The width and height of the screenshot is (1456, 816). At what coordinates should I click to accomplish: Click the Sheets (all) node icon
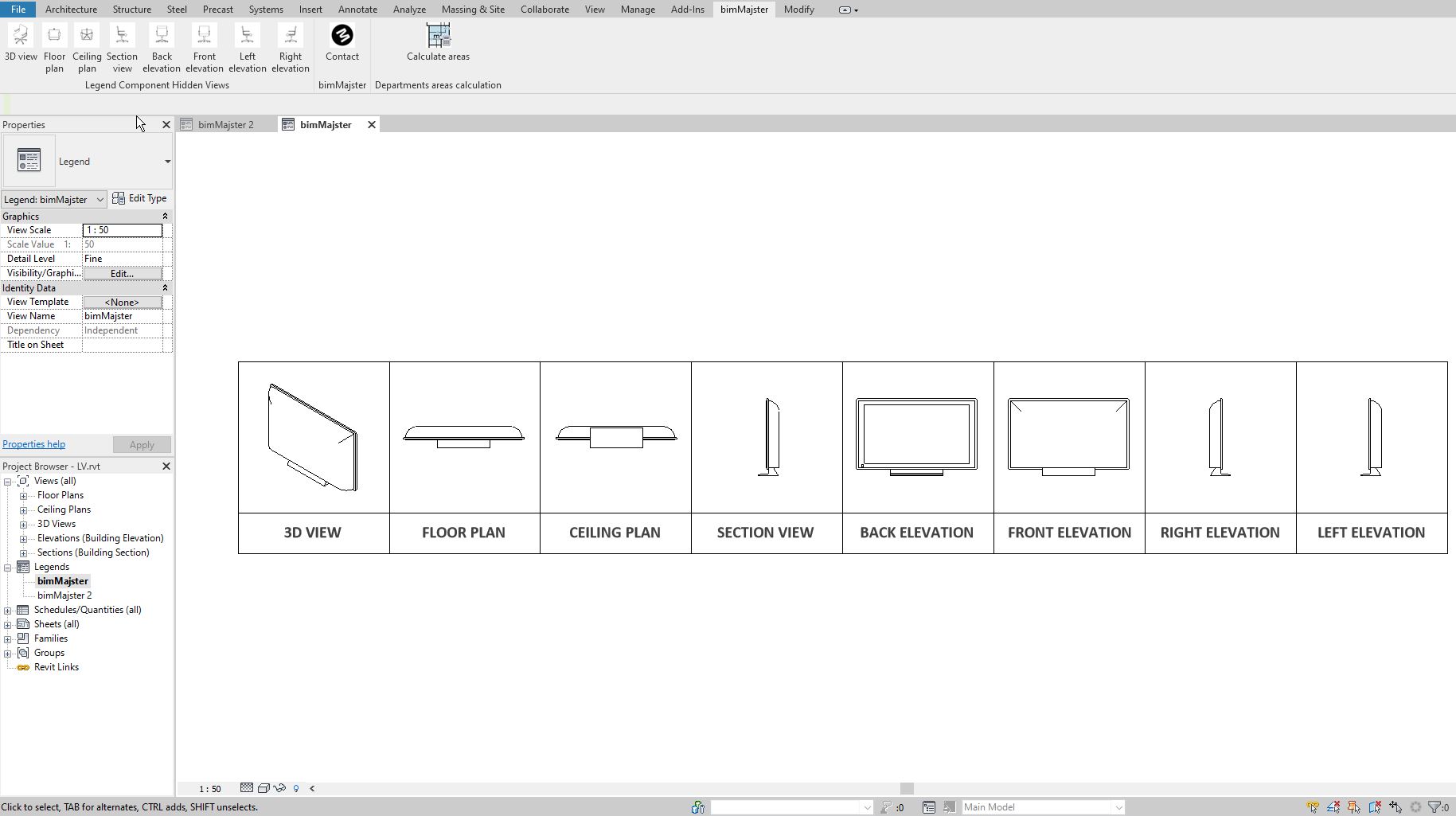click(x=23, y=624)
